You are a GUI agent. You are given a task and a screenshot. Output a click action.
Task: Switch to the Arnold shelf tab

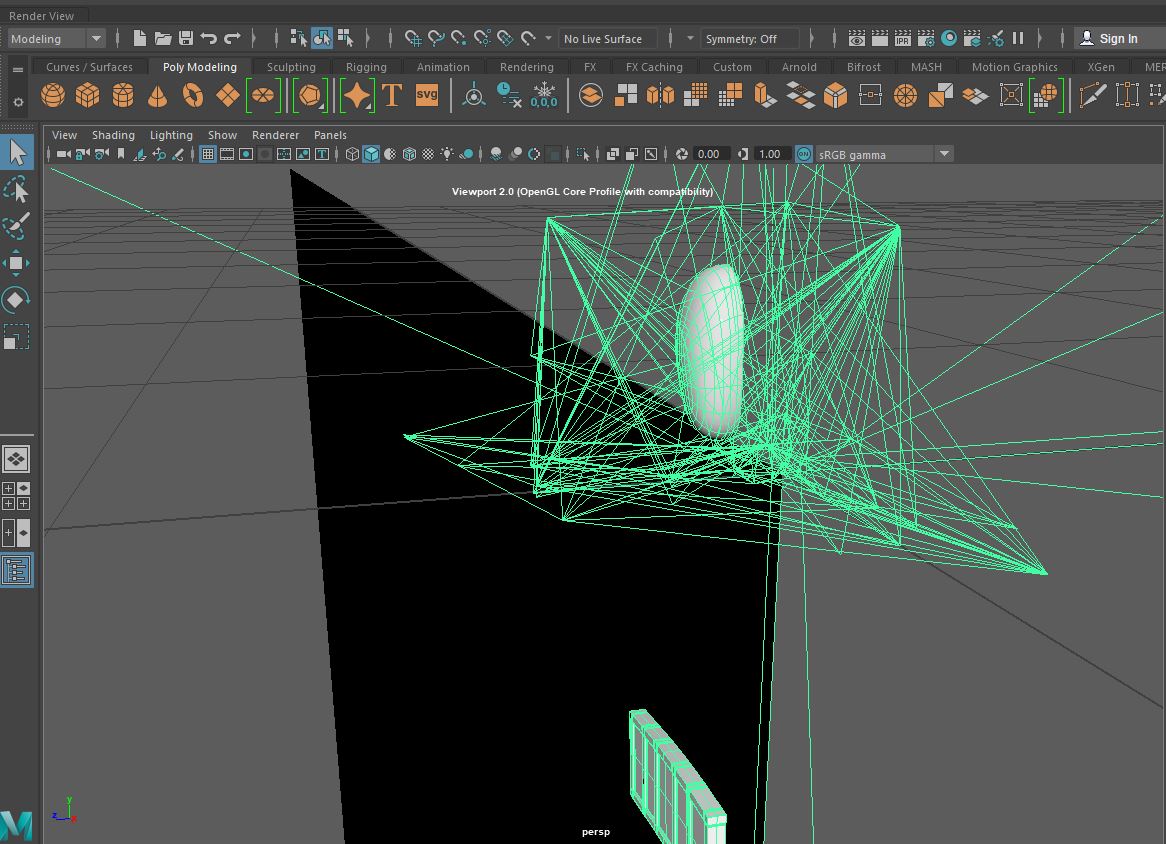pyautogui.click(x=799, y=66)
